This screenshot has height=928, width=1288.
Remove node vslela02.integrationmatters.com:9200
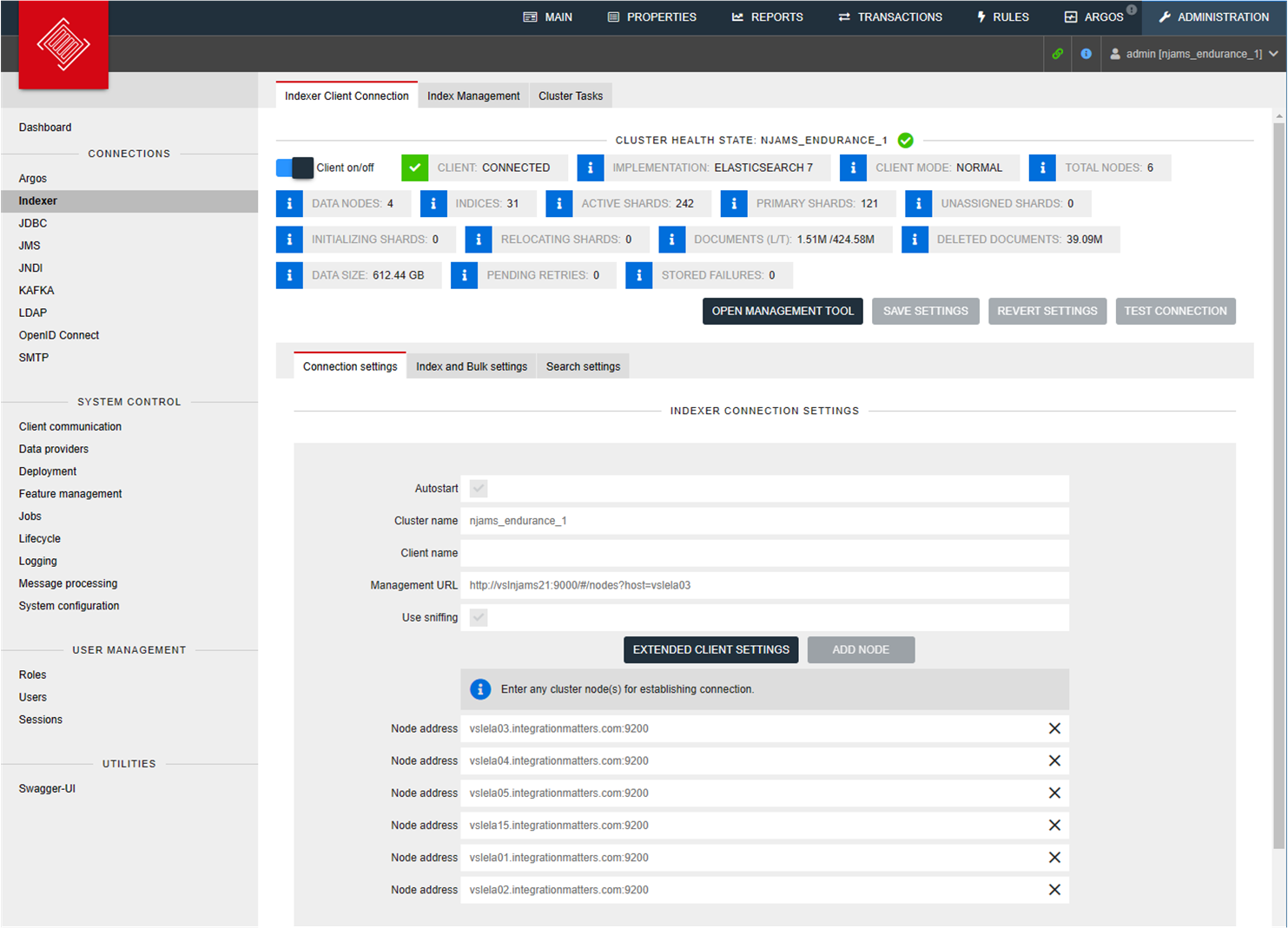(1054, 890)
